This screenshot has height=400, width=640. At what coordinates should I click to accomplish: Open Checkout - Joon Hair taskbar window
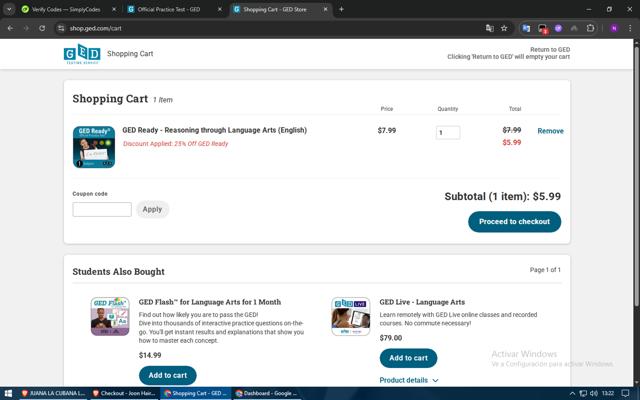click(x=124, y=393)
